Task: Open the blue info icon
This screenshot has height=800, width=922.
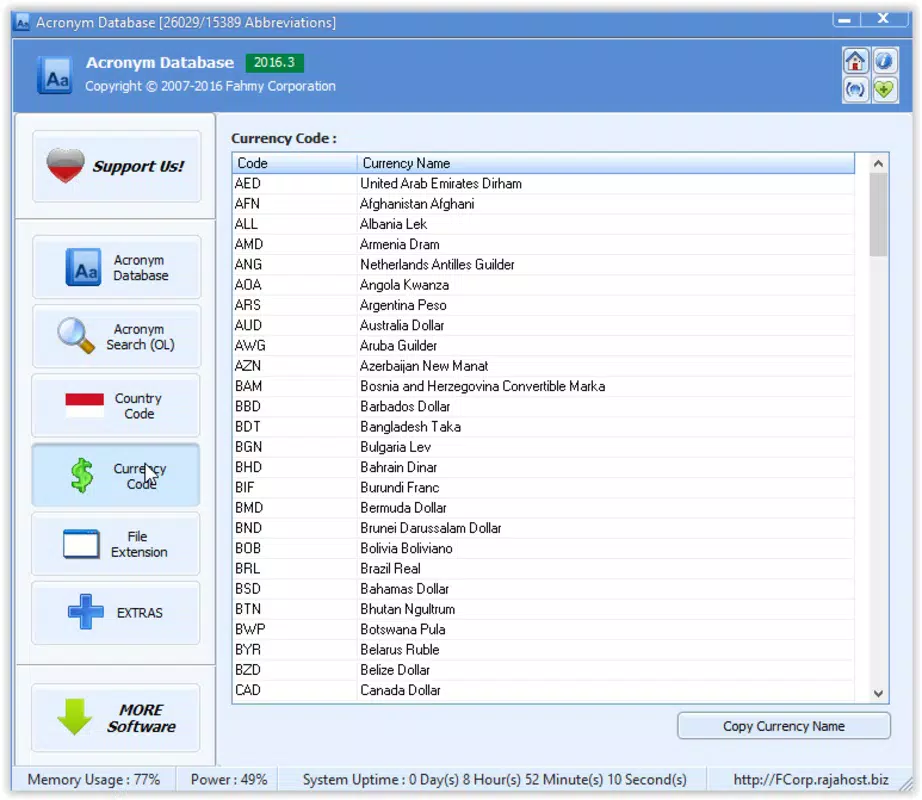Action: click(x=884, y=61)
